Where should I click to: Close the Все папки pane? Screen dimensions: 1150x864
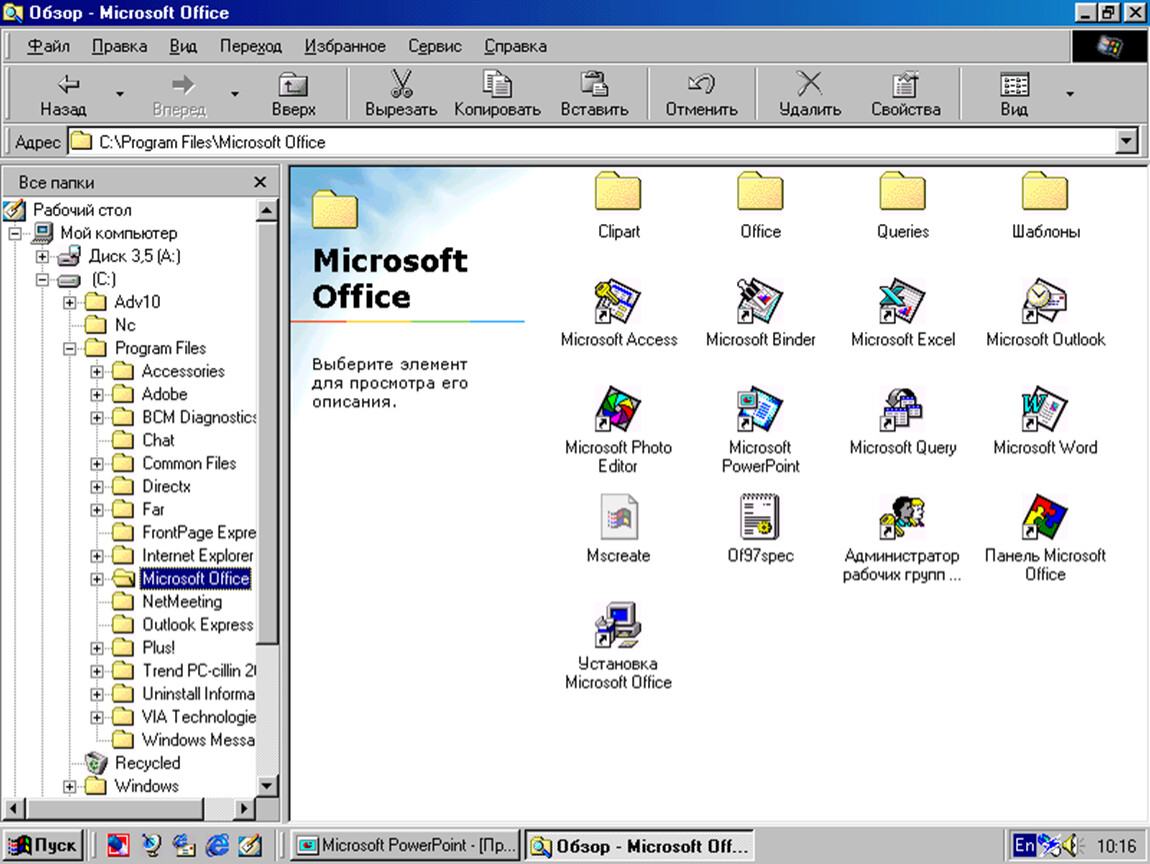tap(260, 182)
